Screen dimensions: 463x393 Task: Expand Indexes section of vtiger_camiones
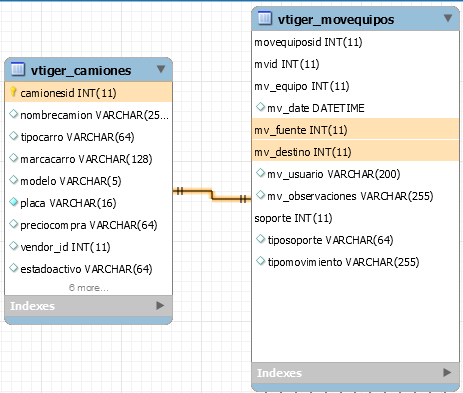[x=160, y=305]
